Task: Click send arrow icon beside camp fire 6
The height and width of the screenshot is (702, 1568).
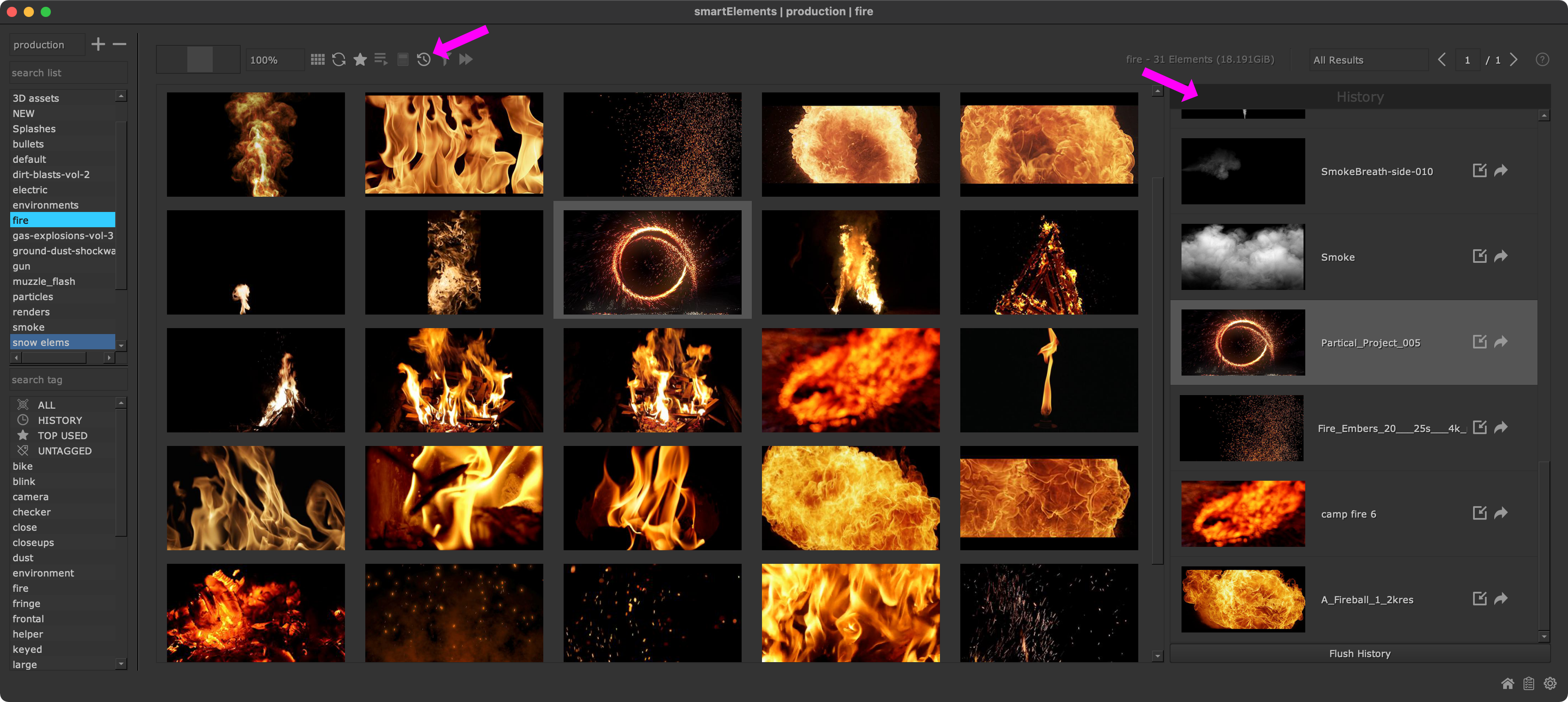Action: coord(1501,513)
